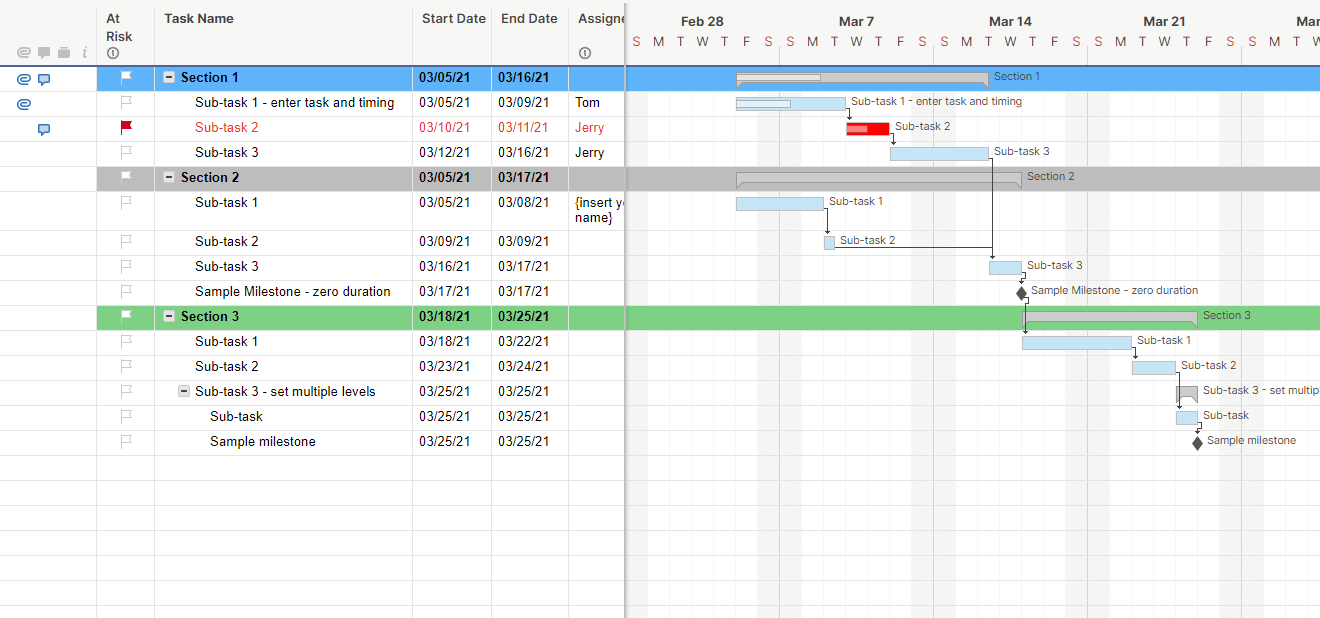This screenshot has width=1320, height=618.
Task: Click the Sample milestone diamond in the Gantt chart
Action: tap(1197, 442)
